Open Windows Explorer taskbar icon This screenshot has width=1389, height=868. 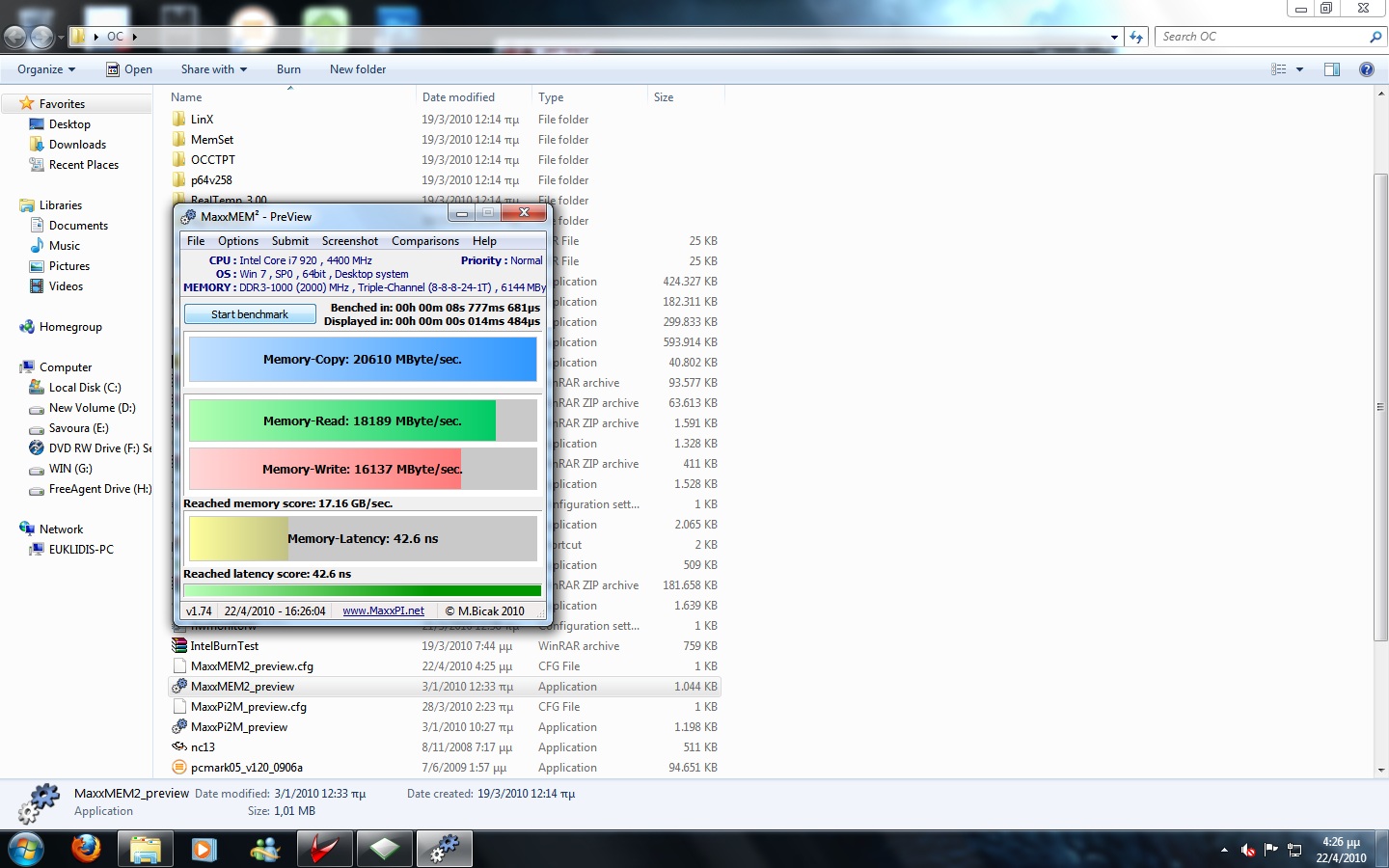(x=146, y=849)
